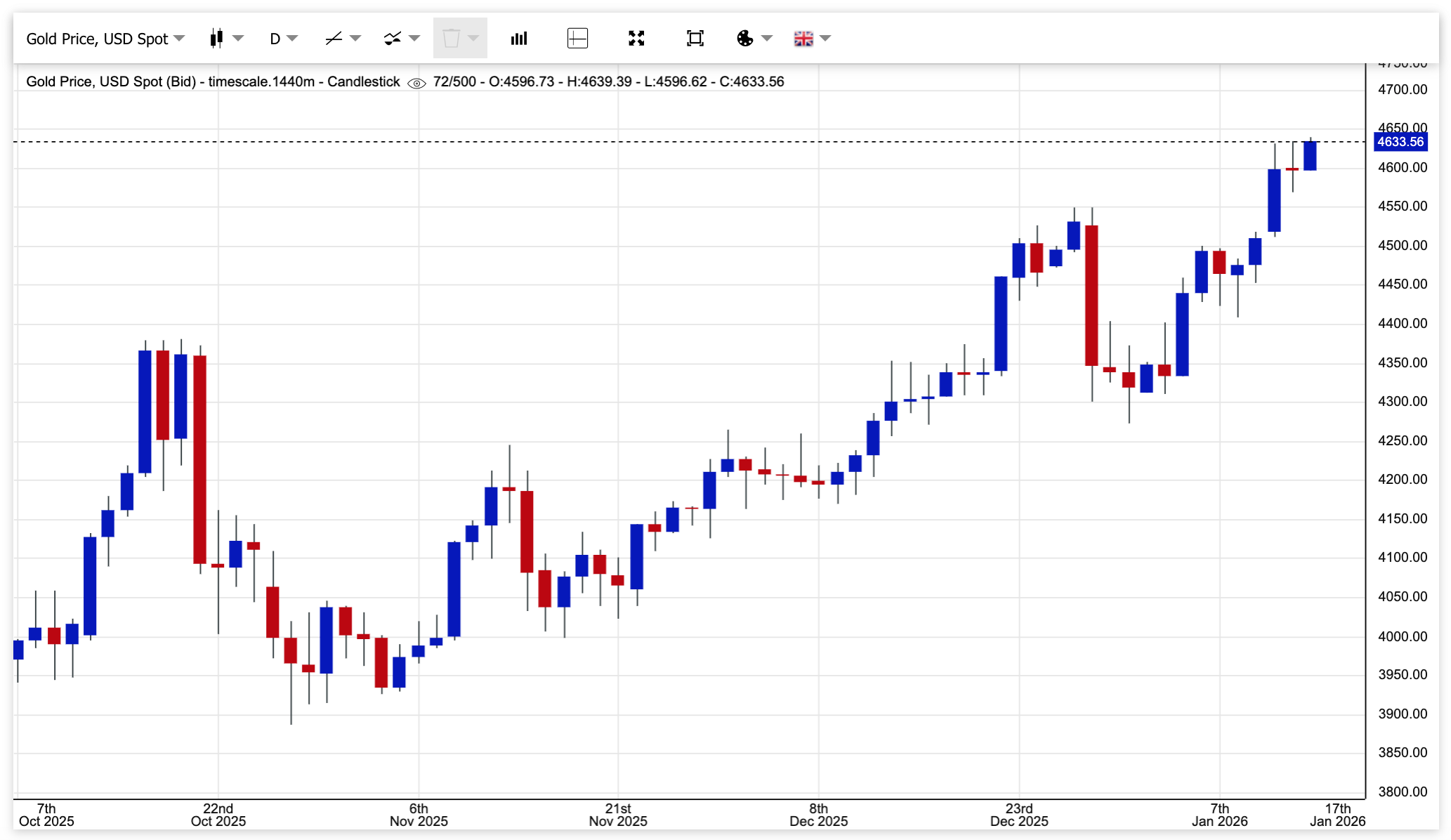Click the 4633.56 current price label

point(1400,142)
